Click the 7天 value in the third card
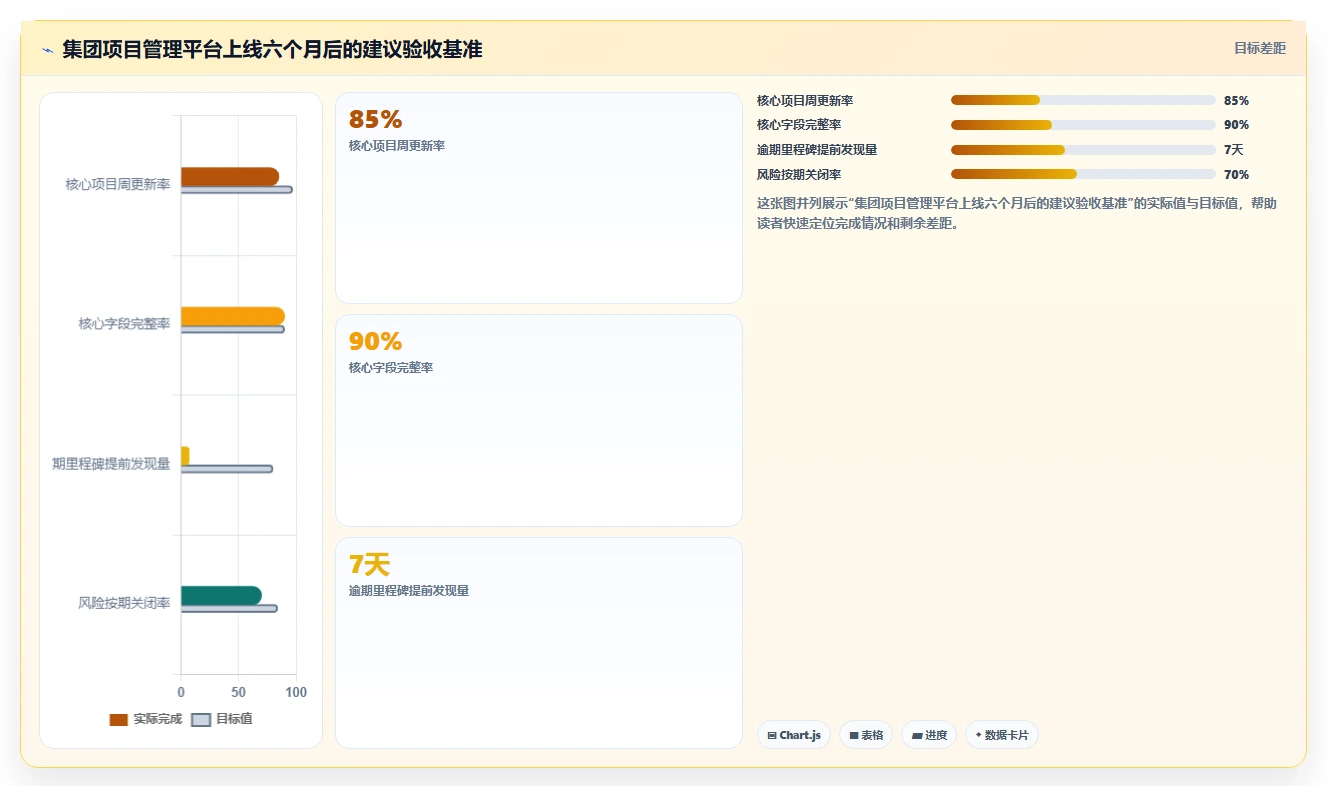The height and width of the screenshot is (786, 1327). pyautogui.click(x=369, y=565)
